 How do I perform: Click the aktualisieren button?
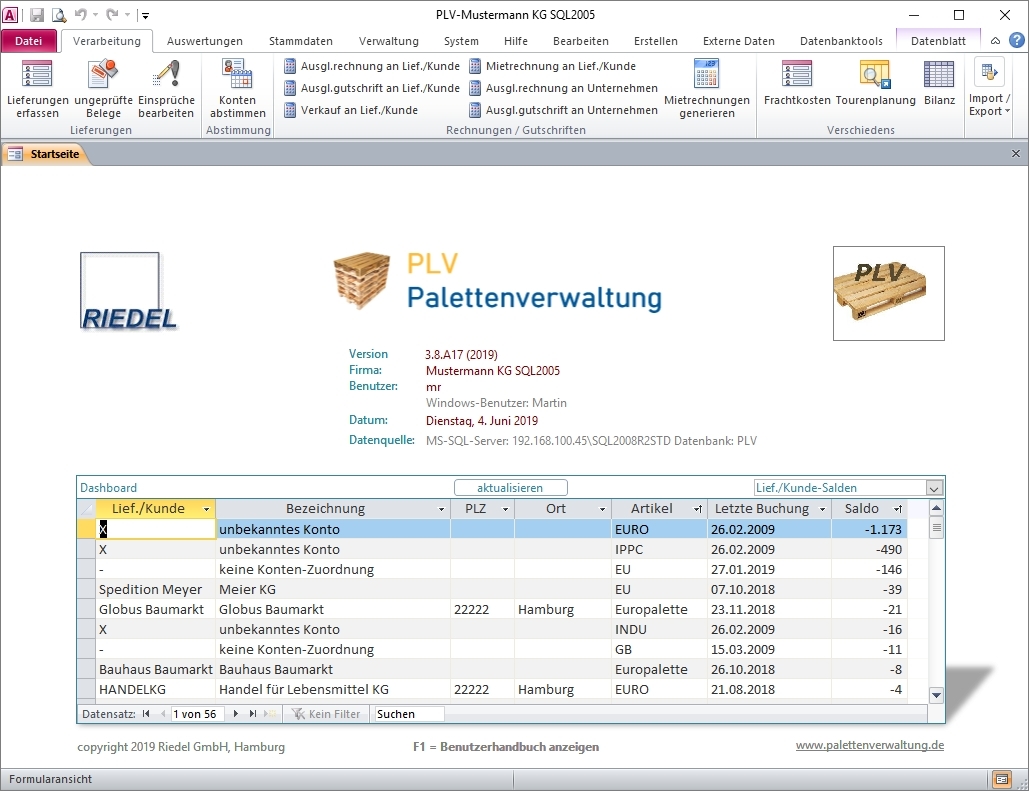tap(511, 488)
